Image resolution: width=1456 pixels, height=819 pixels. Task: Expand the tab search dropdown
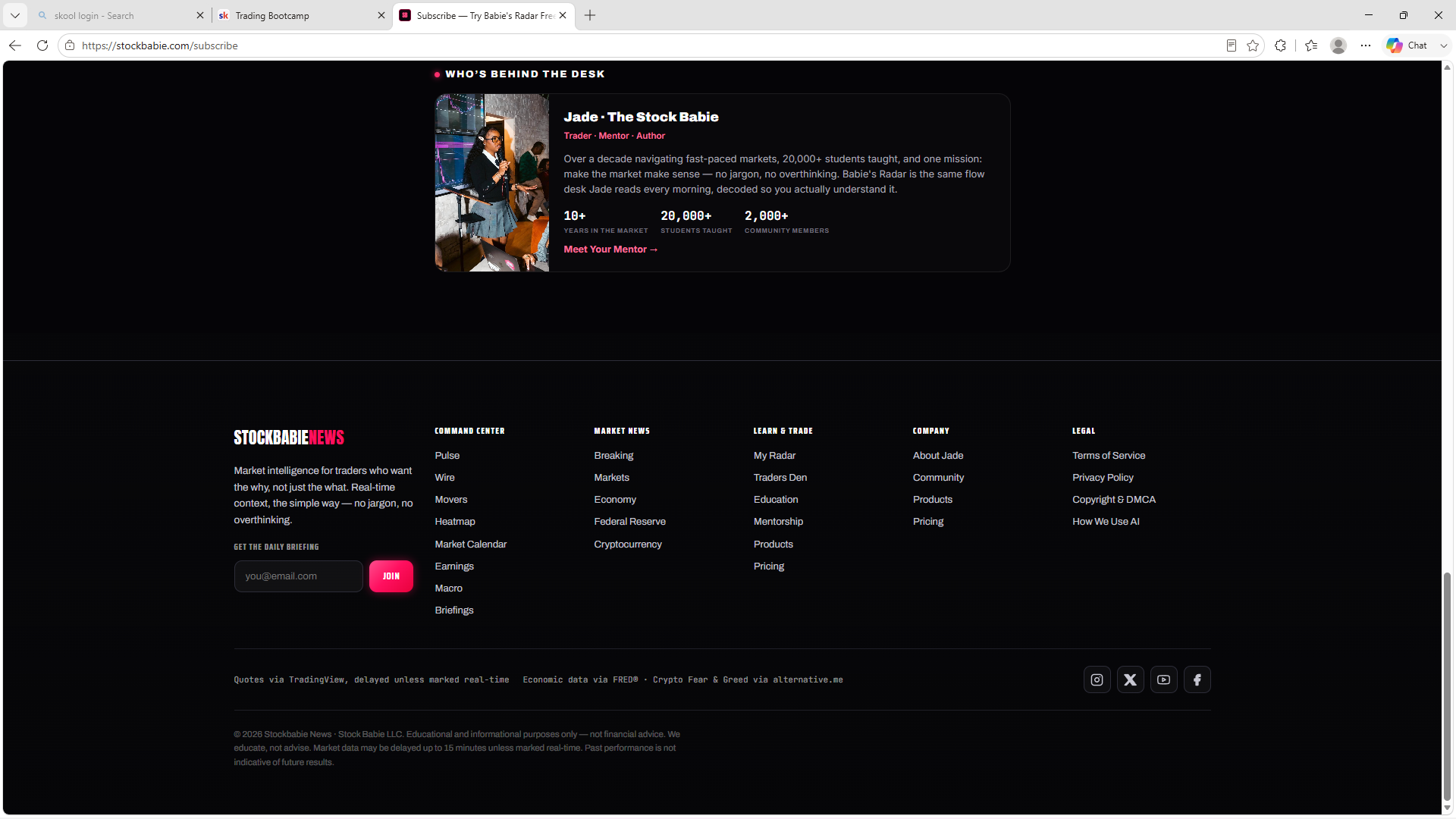pyautogui.click(x=15, y=15)
